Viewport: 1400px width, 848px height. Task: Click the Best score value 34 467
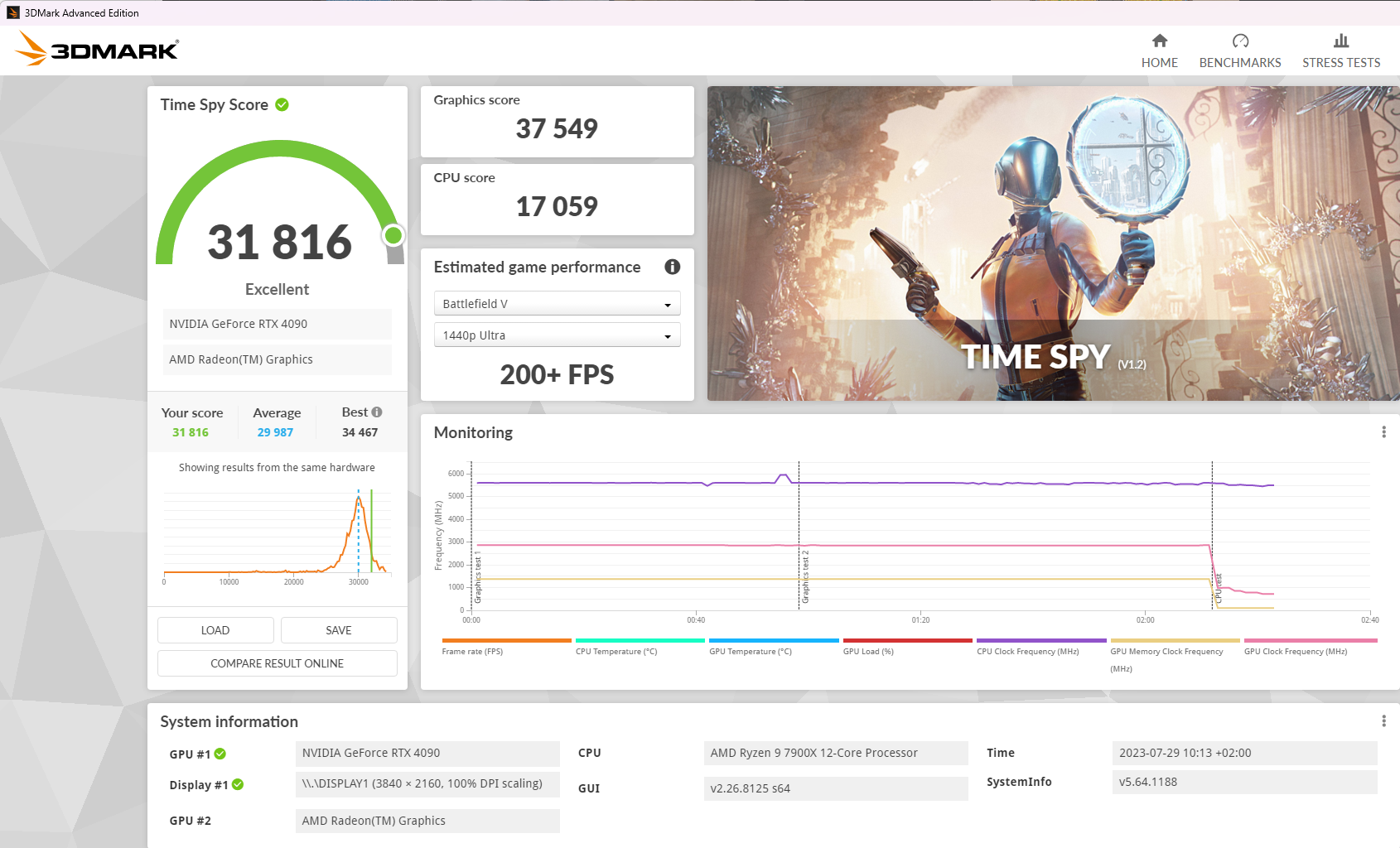coord(360,432)
